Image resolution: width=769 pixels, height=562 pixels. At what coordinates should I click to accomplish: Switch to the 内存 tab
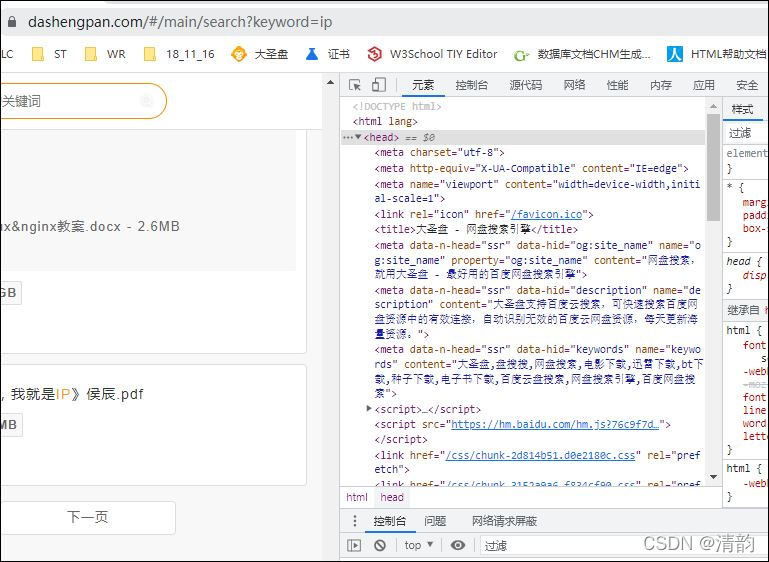click(661, 85)
